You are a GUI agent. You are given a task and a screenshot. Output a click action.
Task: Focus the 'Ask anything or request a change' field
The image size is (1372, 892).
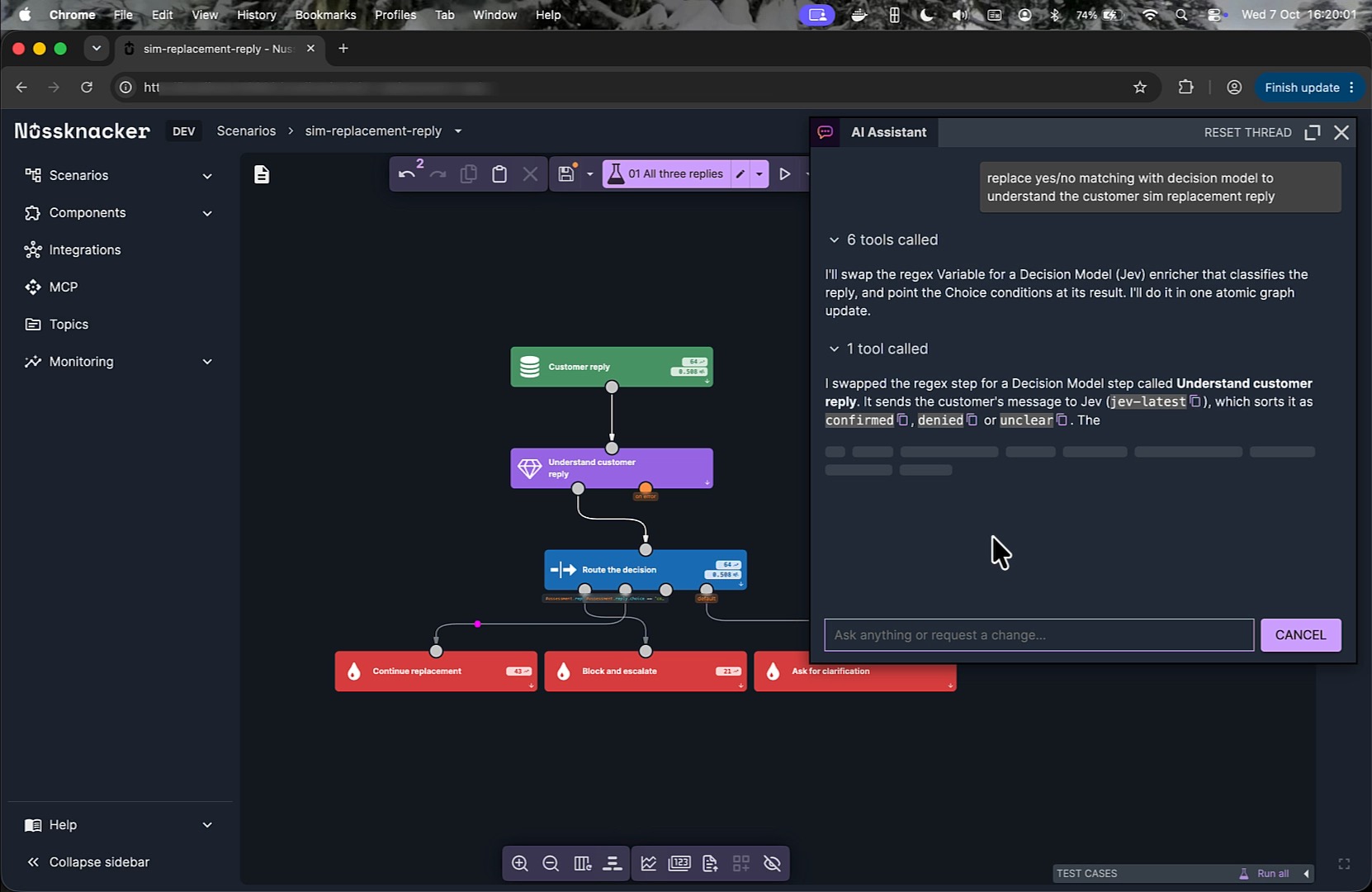coord(1038,635)
